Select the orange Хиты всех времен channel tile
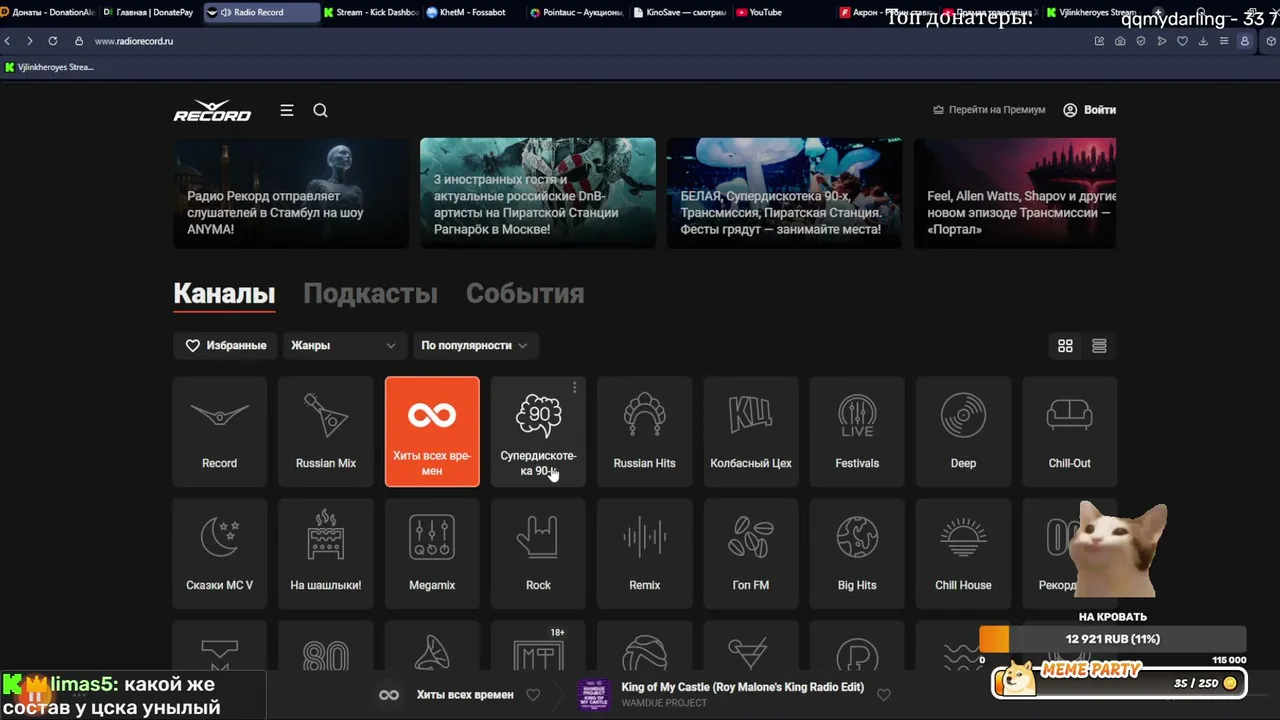The image size is (1280, 720). pos(432,431)
